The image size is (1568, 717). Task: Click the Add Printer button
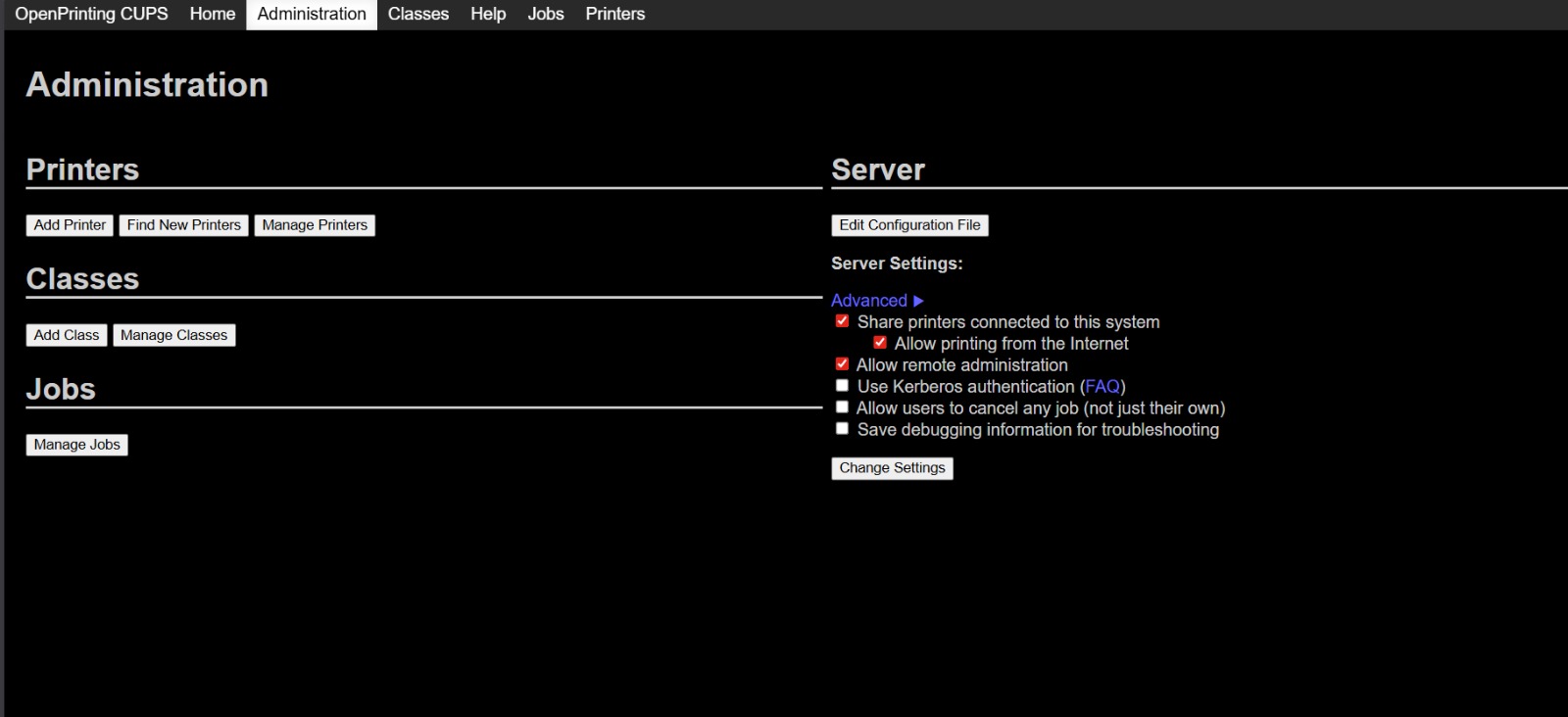[70, 225]
